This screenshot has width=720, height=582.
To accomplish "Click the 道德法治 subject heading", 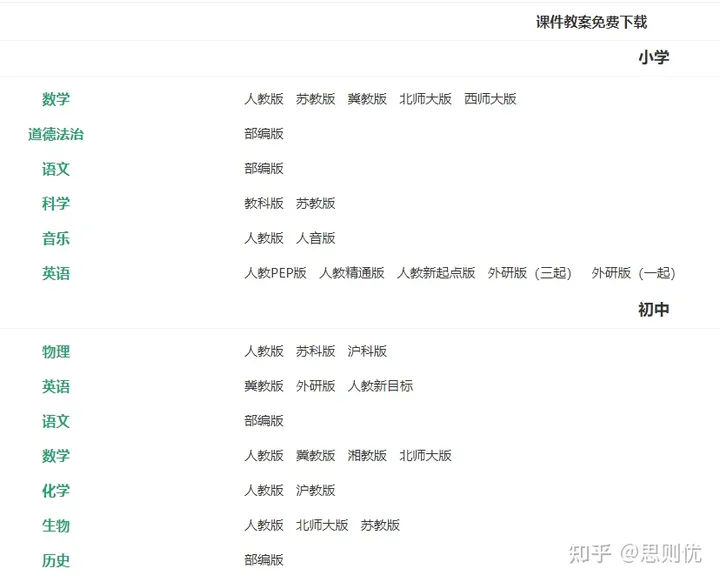I will coord(56,134).
